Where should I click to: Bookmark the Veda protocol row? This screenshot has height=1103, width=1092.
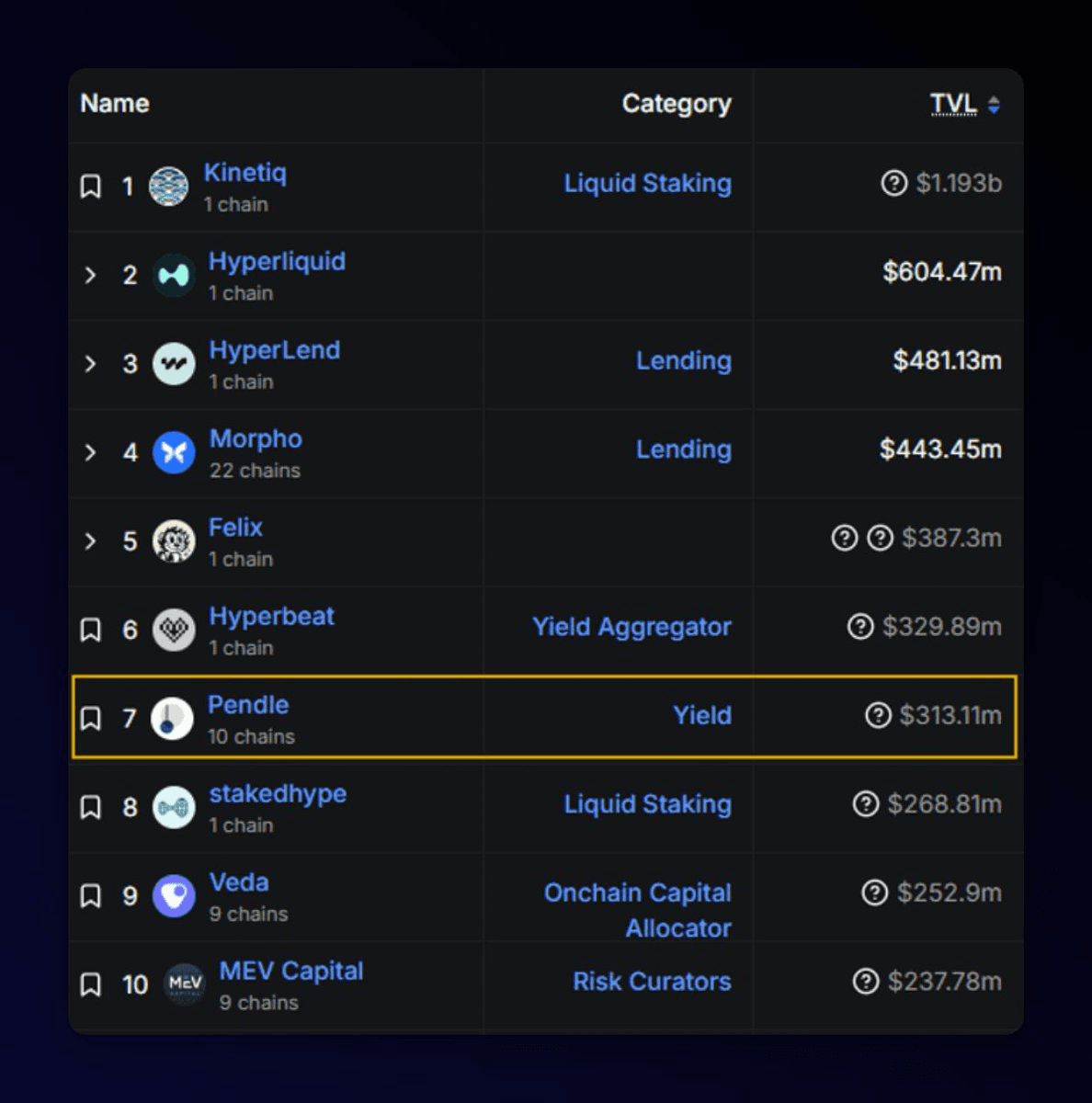click(90, 895)
